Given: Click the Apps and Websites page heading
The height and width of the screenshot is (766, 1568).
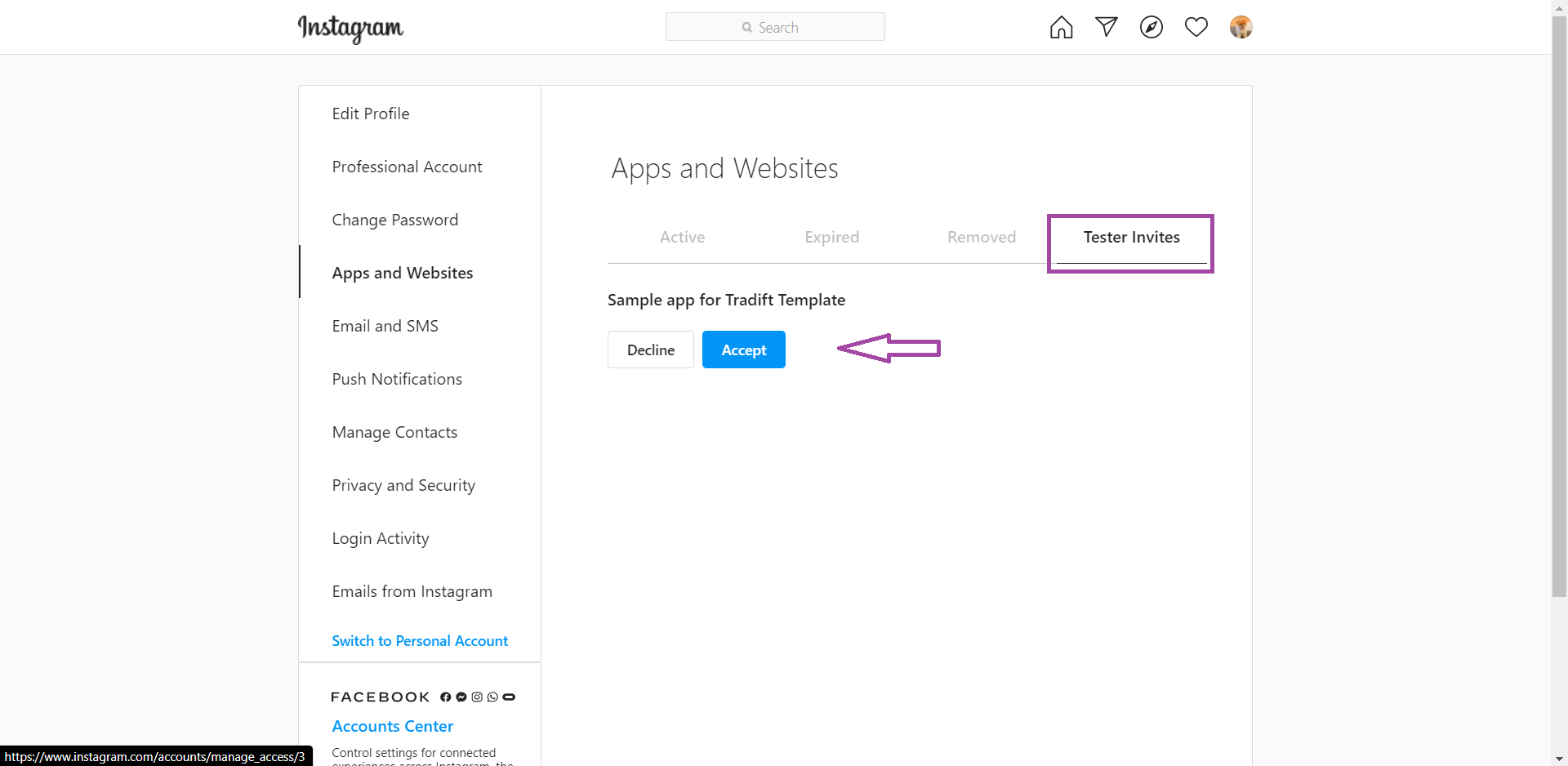Looking at the screenshot, I should 724,168.
